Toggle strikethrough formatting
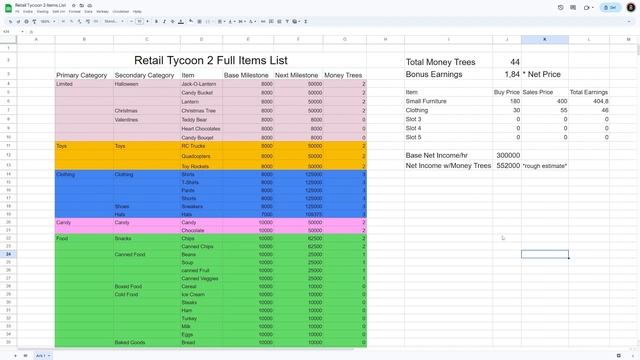 click(172, 21)
